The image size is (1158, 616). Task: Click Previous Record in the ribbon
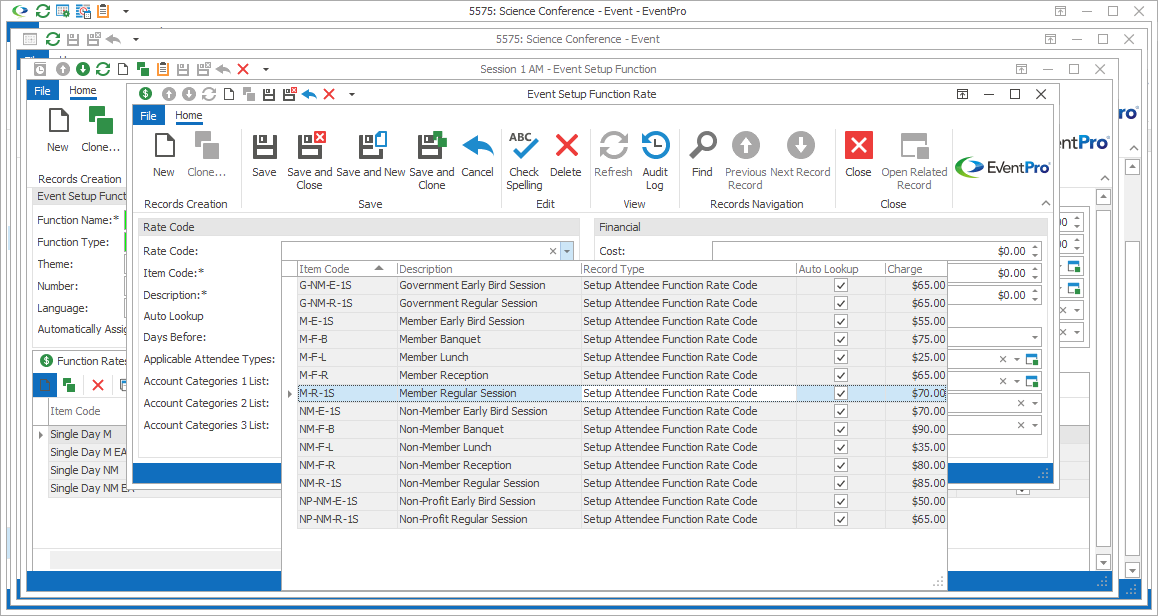coord(745,162)
